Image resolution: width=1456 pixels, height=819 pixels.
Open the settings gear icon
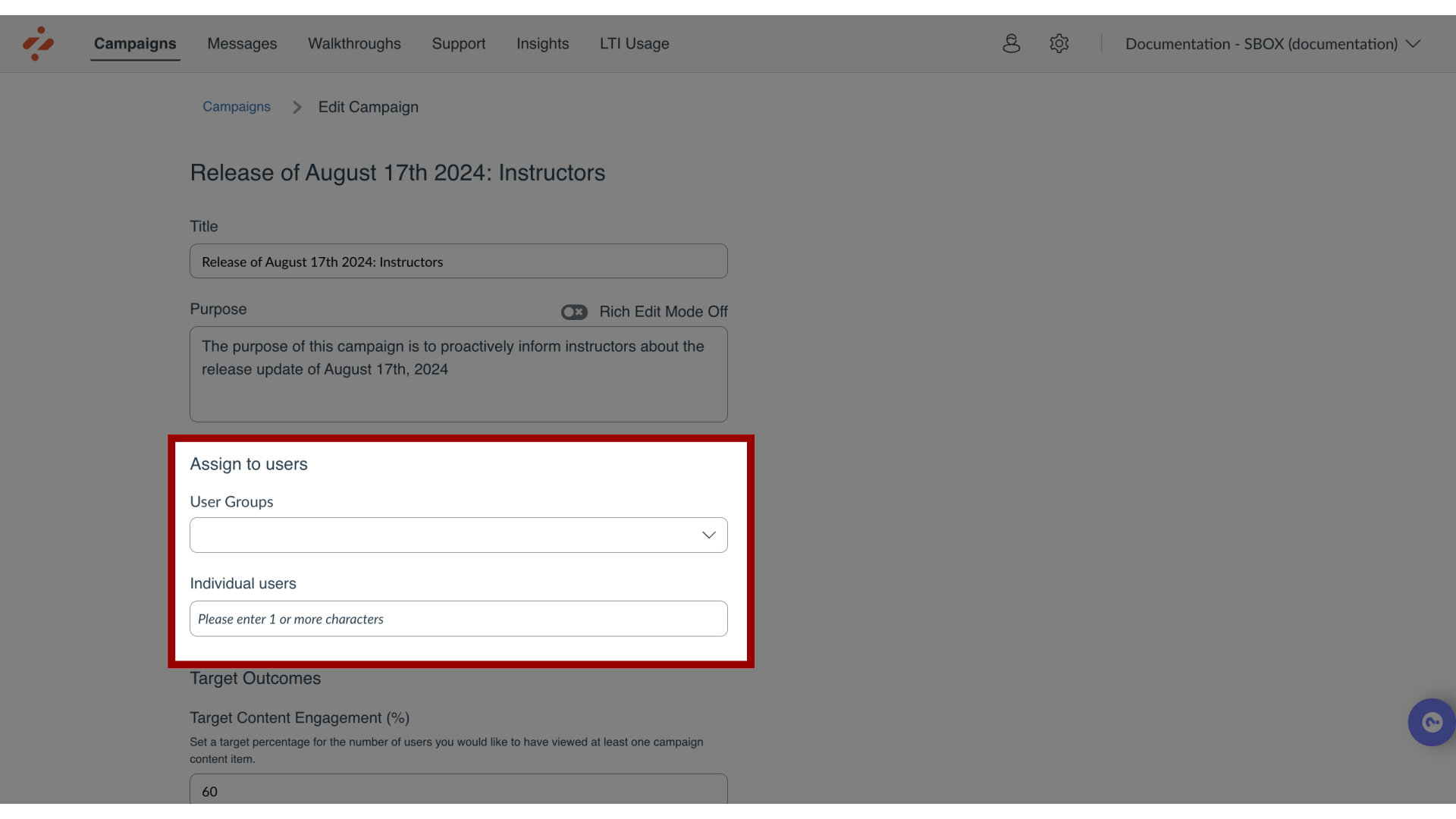coord(1059,43)
